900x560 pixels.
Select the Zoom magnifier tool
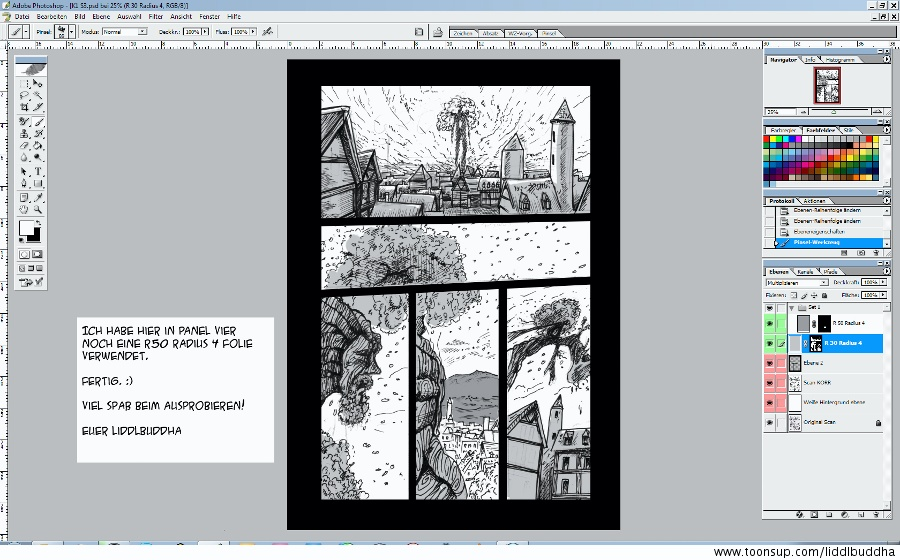coord(37,210)
